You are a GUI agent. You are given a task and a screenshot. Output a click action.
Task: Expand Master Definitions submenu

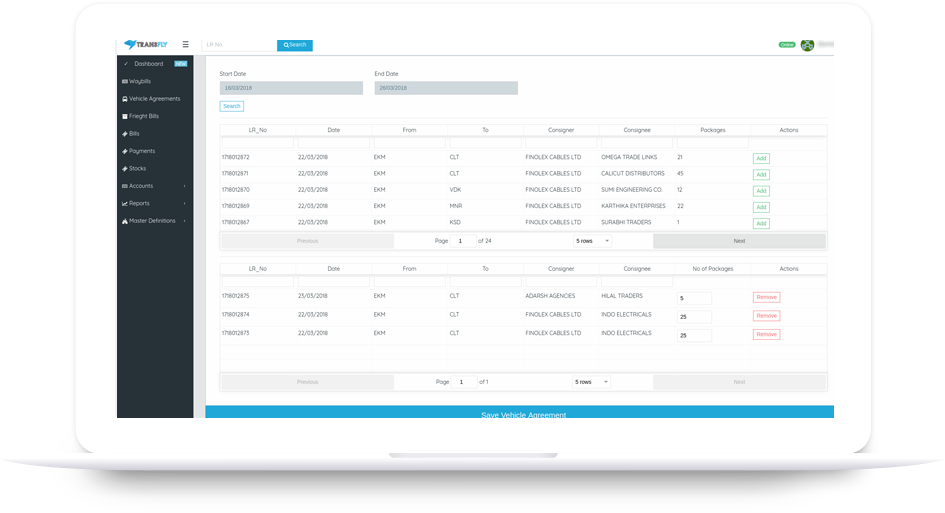pos(154,221)
